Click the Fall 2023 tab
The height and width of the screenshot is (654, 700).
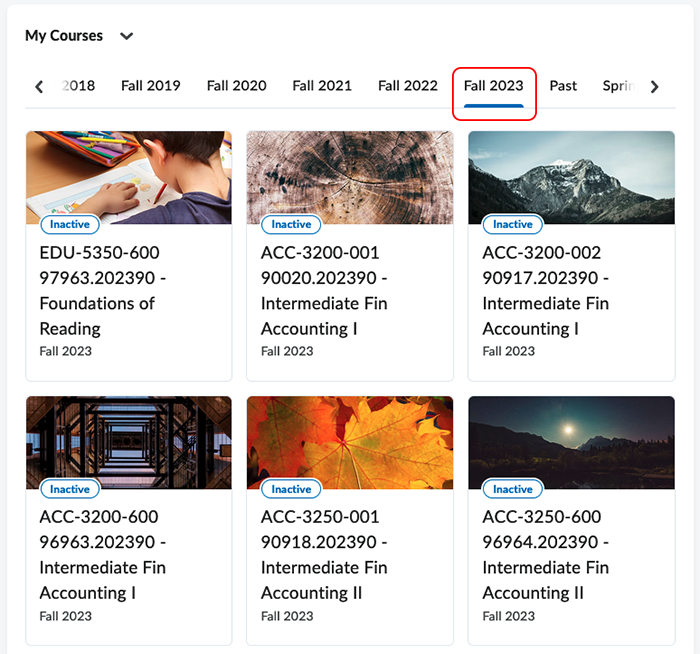click(493, 86)
